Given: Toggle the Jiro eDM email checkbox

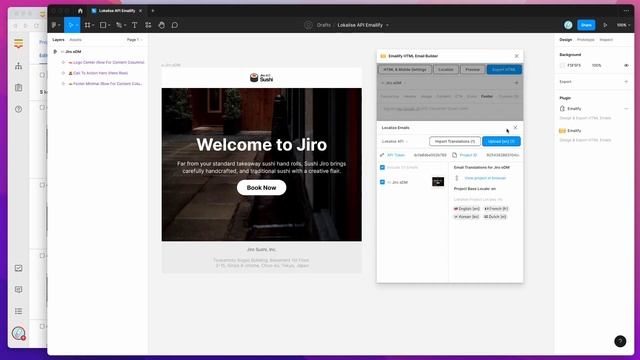Looking at the screenshot, I should click(382, 182).
